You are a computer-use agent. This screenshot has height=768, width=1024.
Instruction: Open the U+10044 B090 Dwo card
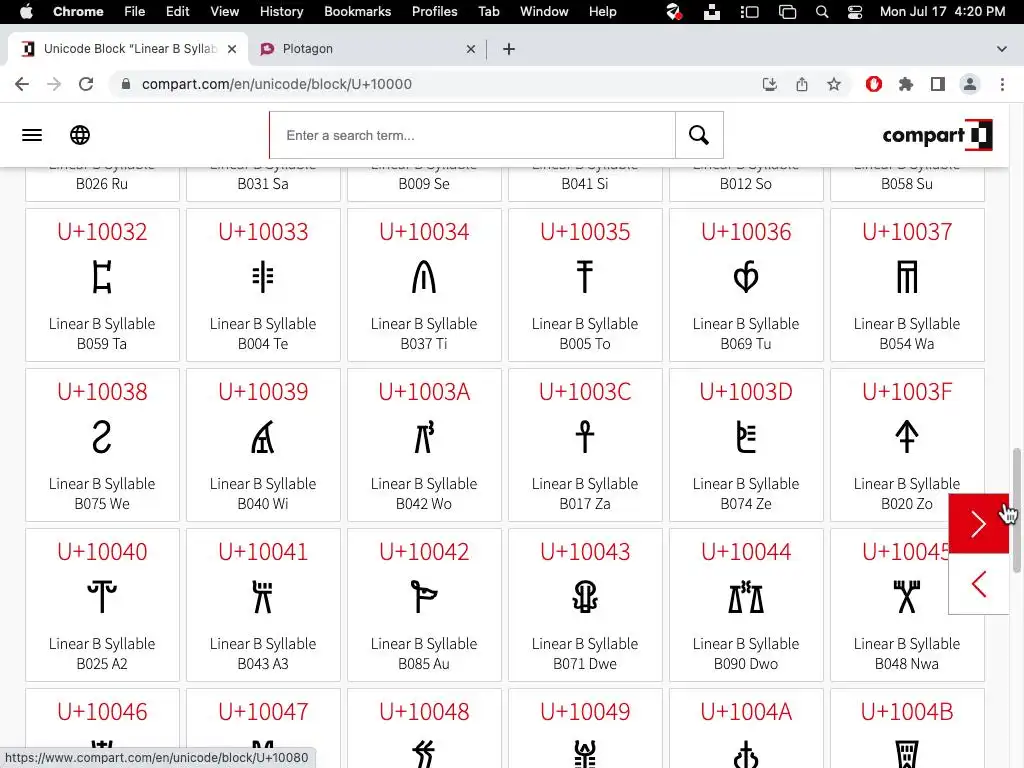click(x=746, y=605)
